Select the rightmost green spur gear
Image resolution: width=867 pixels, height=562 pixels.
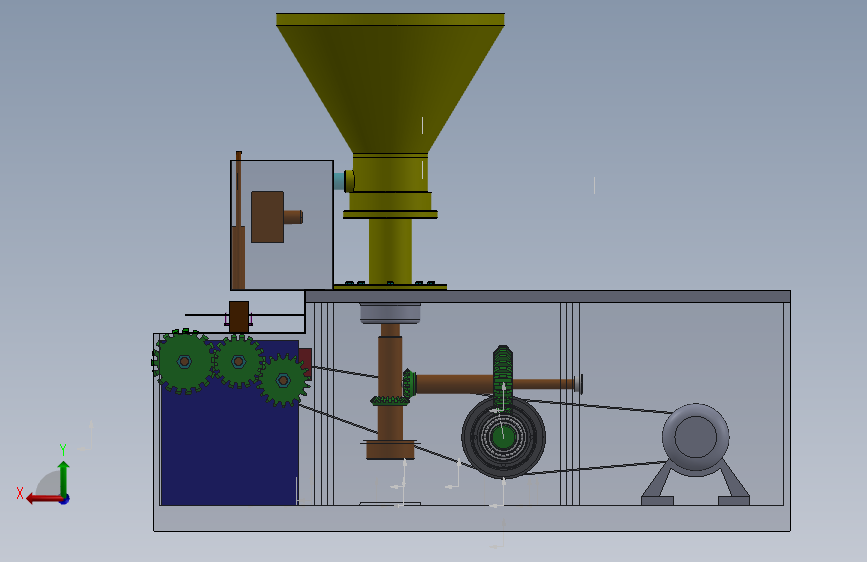coord(284,380)
